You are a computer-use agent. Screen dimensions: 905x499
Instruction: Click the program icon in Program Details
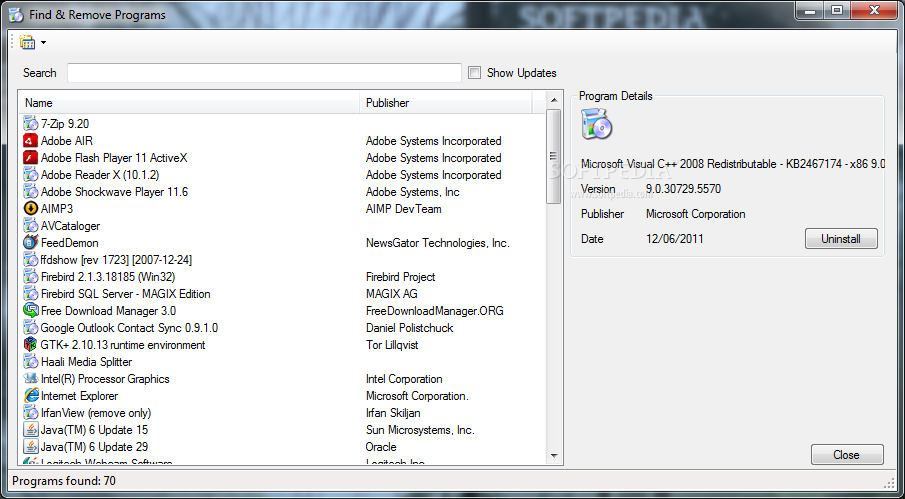596,123
